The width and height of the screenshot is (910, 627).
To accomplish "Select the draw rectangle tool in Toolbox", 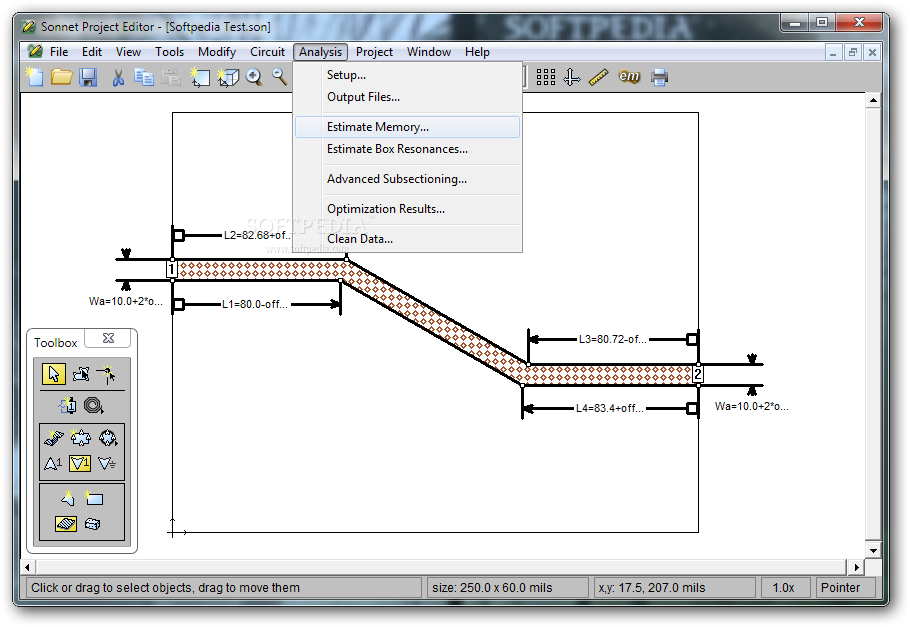I will pos(93,498).
